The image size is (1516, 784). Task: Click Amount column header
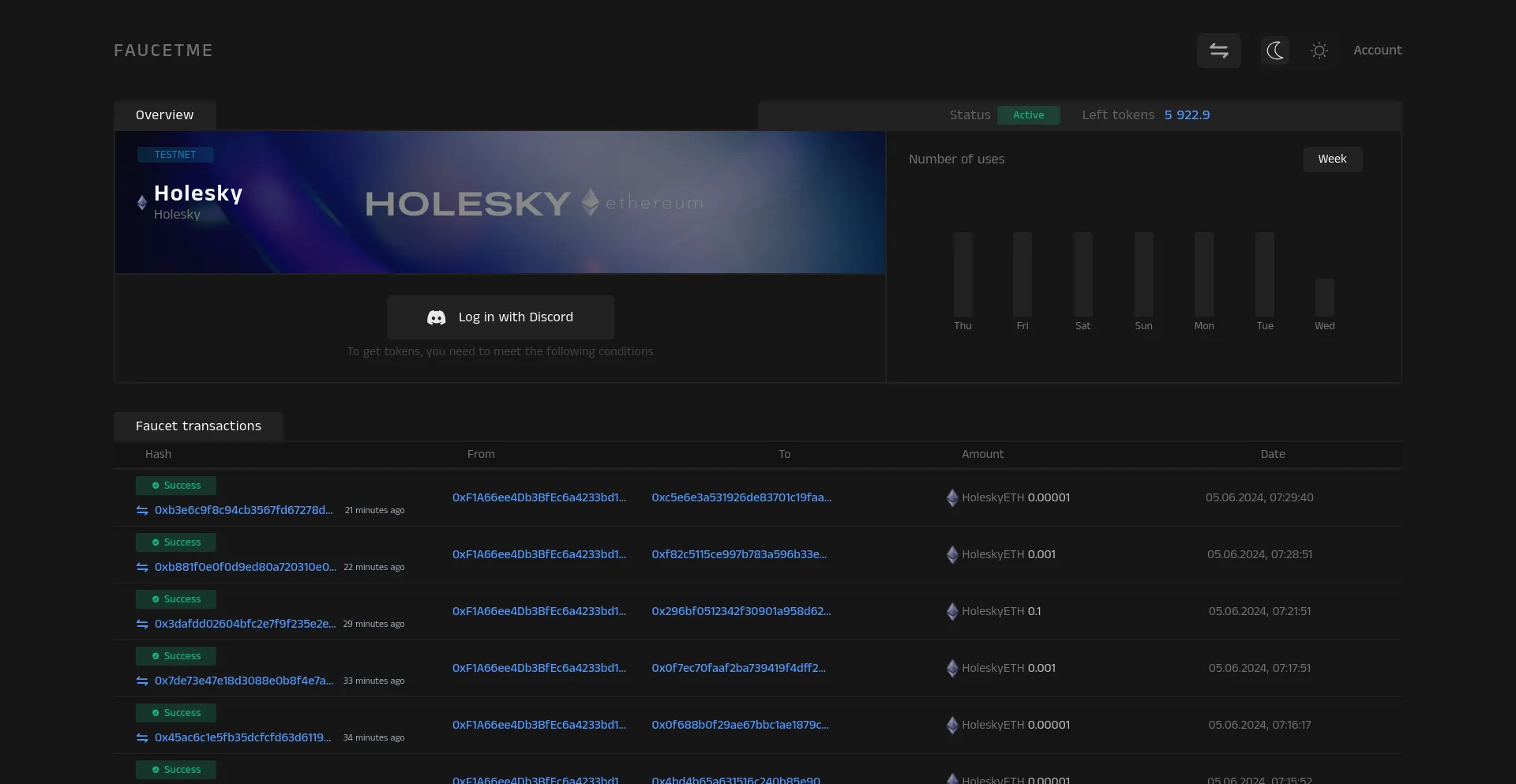coord(982,454)
